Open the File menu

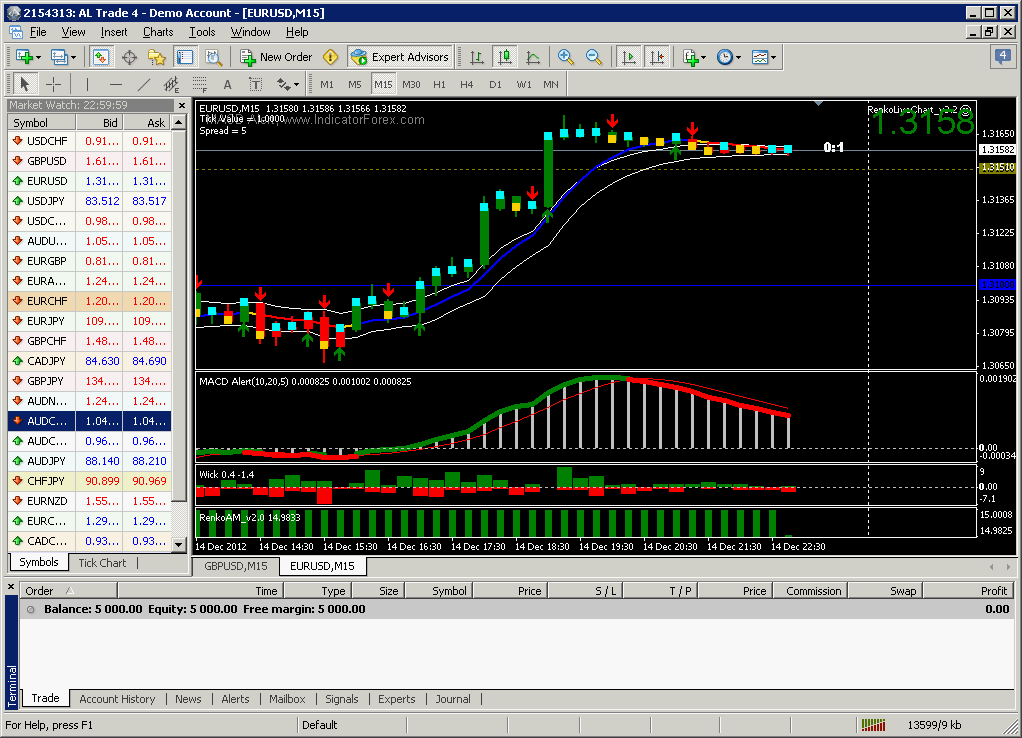(x=38, y=32)
